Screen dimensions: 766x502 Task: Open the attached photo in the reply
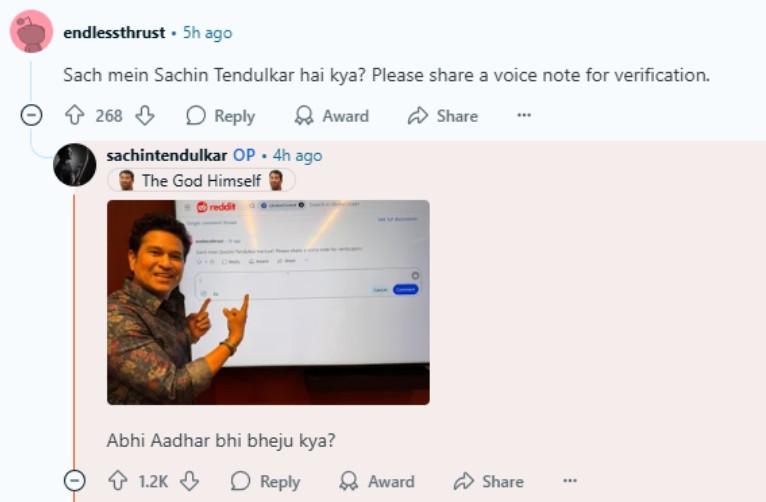268,302
